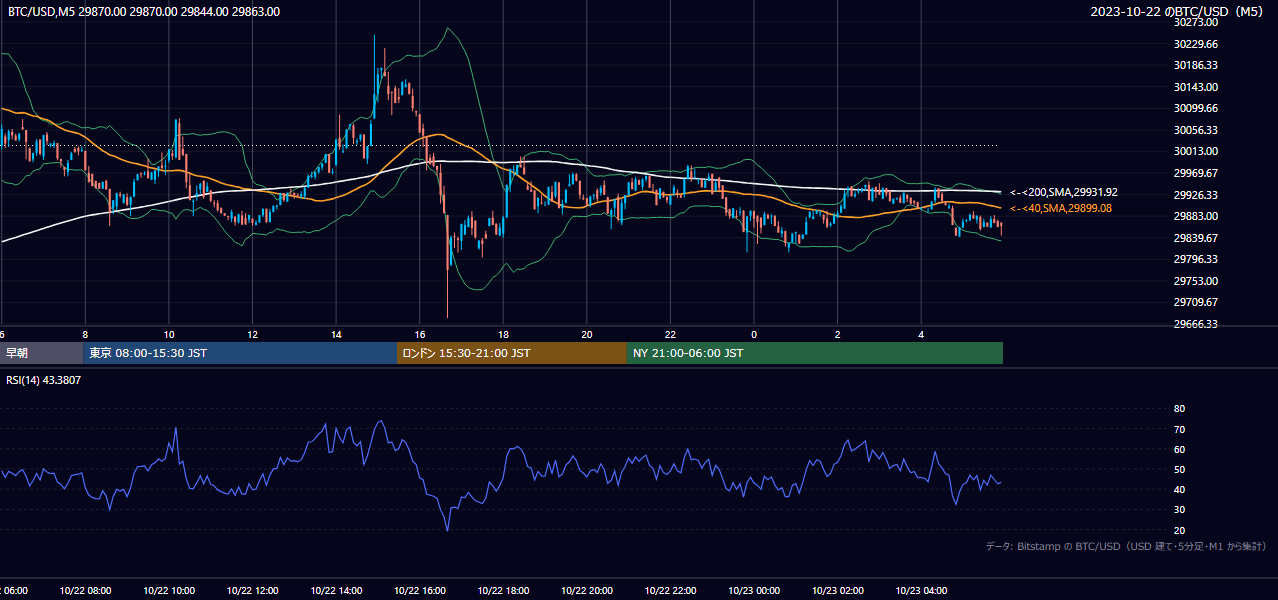Select RSI scale level 40
This screenshot has width=1278, height=600.
[1179, 489]
